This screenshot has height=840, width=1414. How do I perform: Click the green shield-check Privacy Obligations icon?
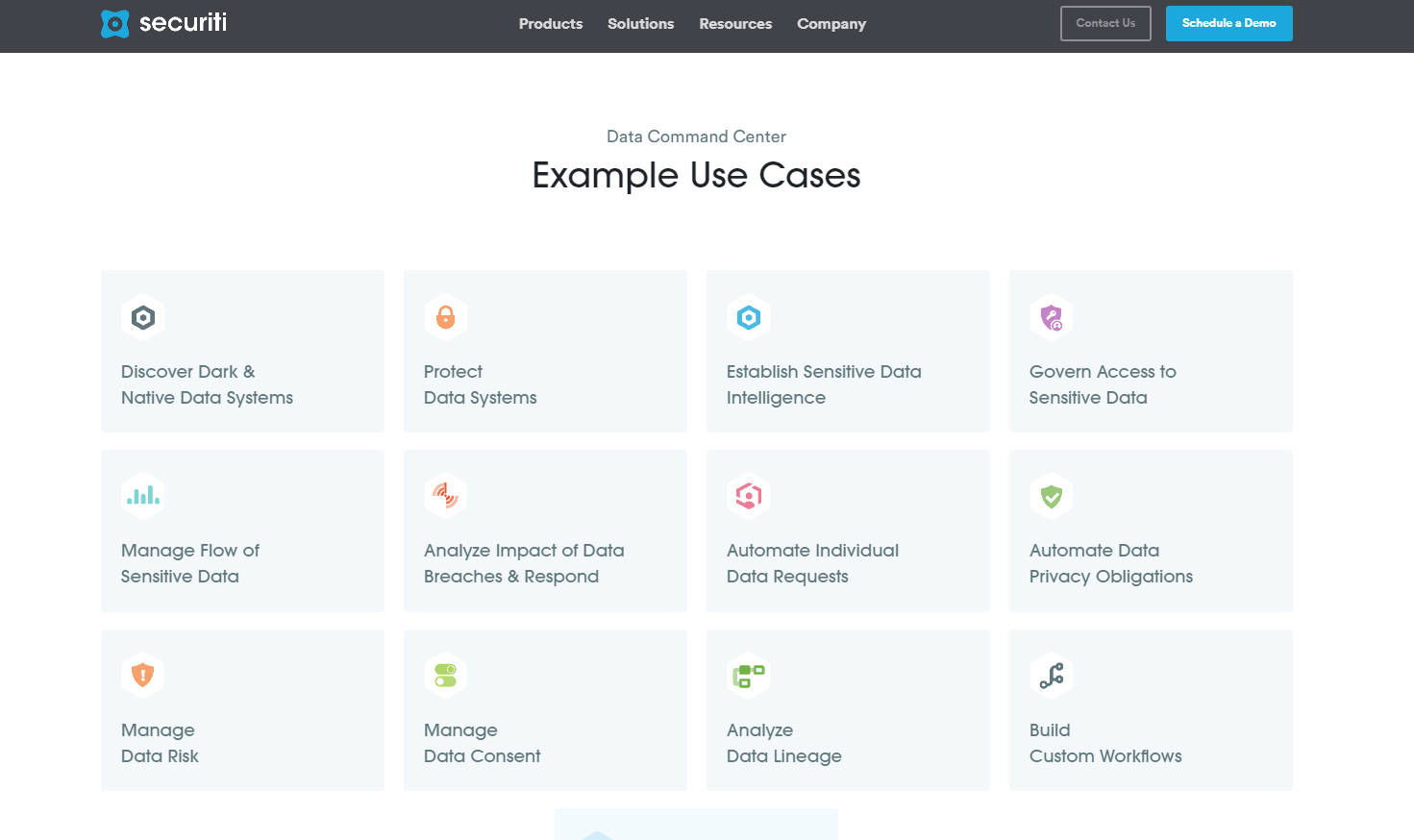tap(1051, 495)
